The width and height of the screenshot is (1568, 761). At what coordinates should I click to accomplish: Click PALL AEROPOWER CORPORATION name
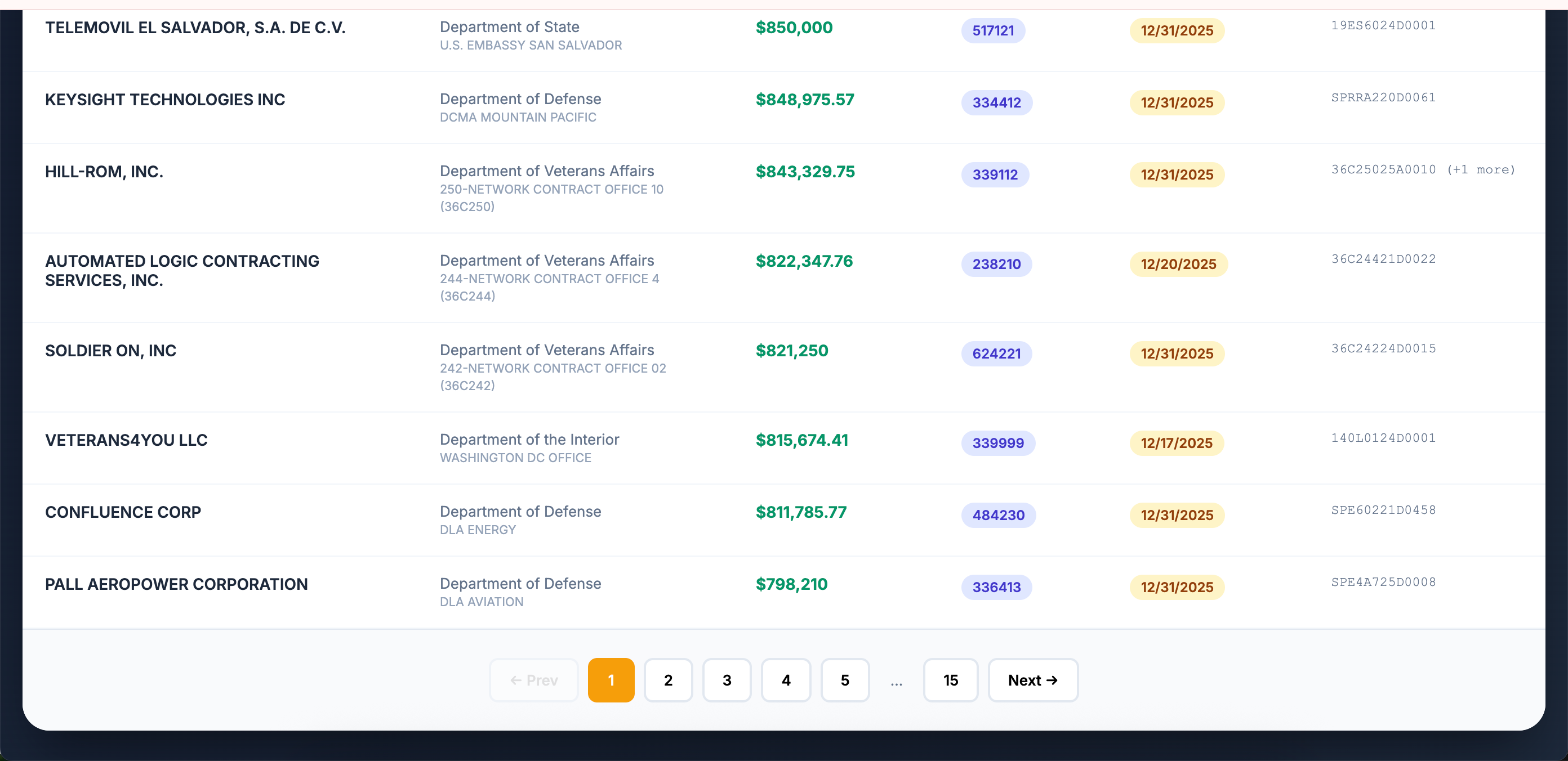(176, 584)
